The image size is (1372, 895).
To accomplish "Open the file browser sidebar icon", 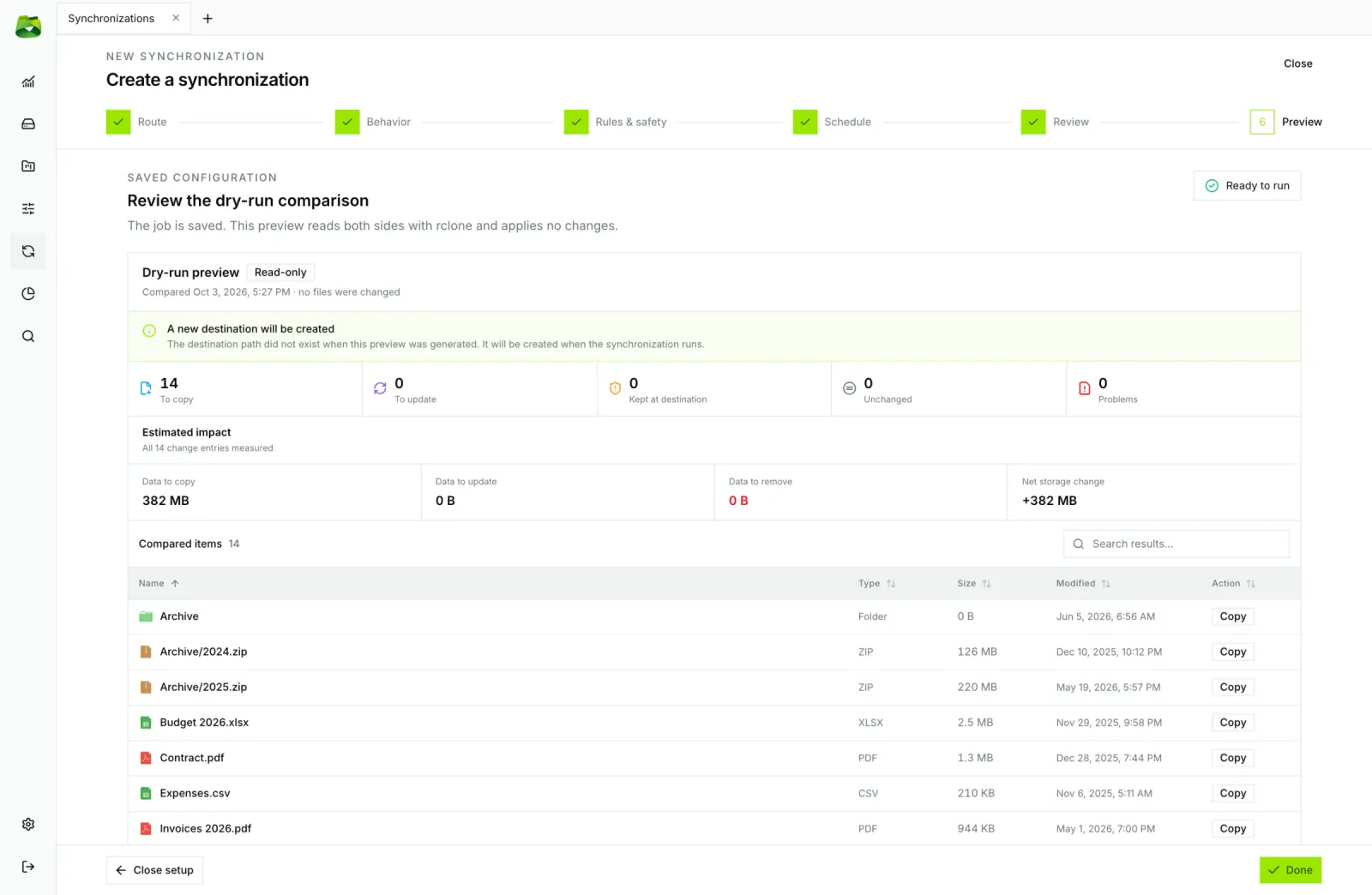I will coord(28,166).
